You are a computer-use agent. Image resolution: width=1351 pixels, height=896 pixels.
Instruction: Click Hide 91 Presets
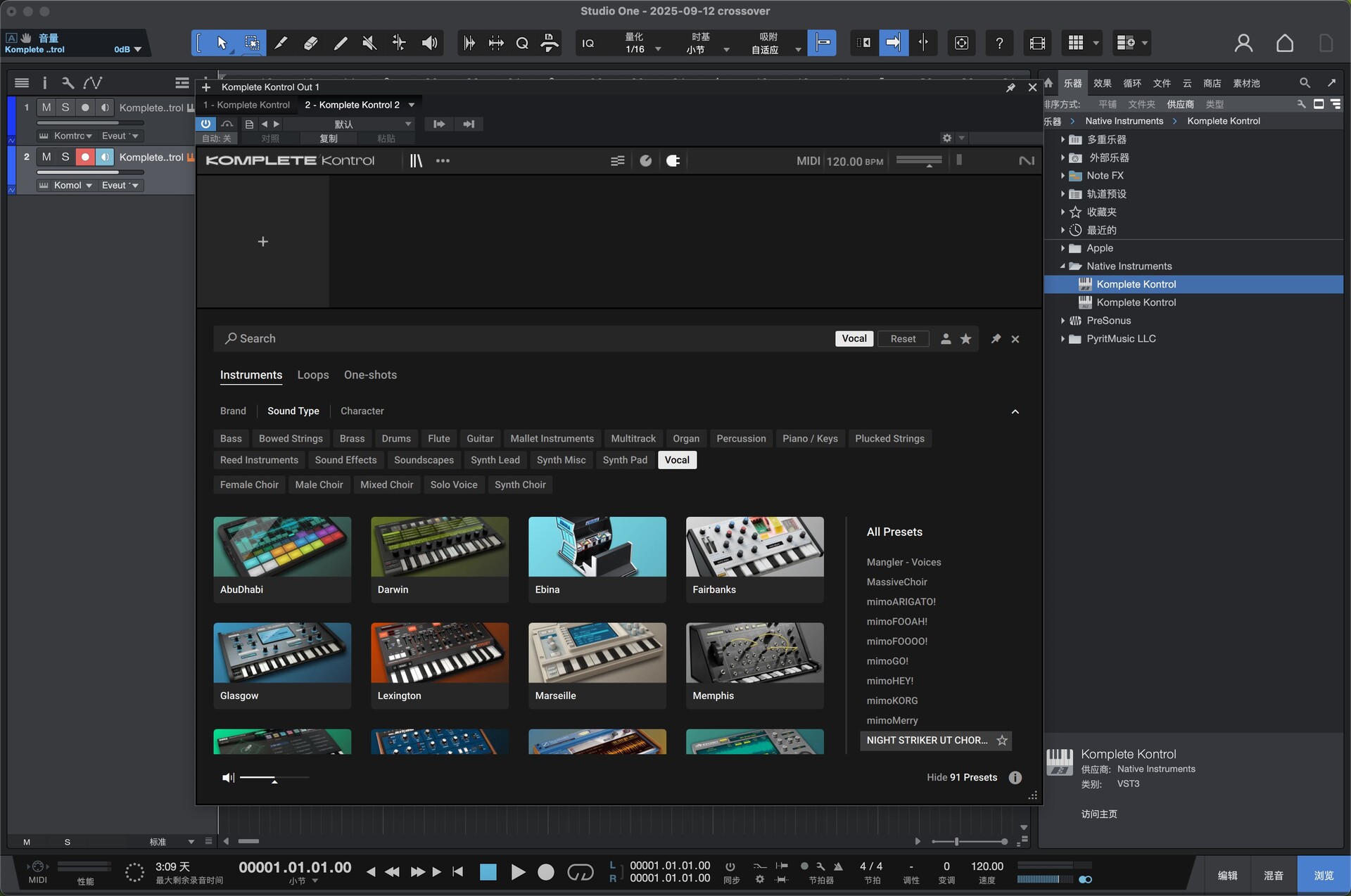(962, 777)
